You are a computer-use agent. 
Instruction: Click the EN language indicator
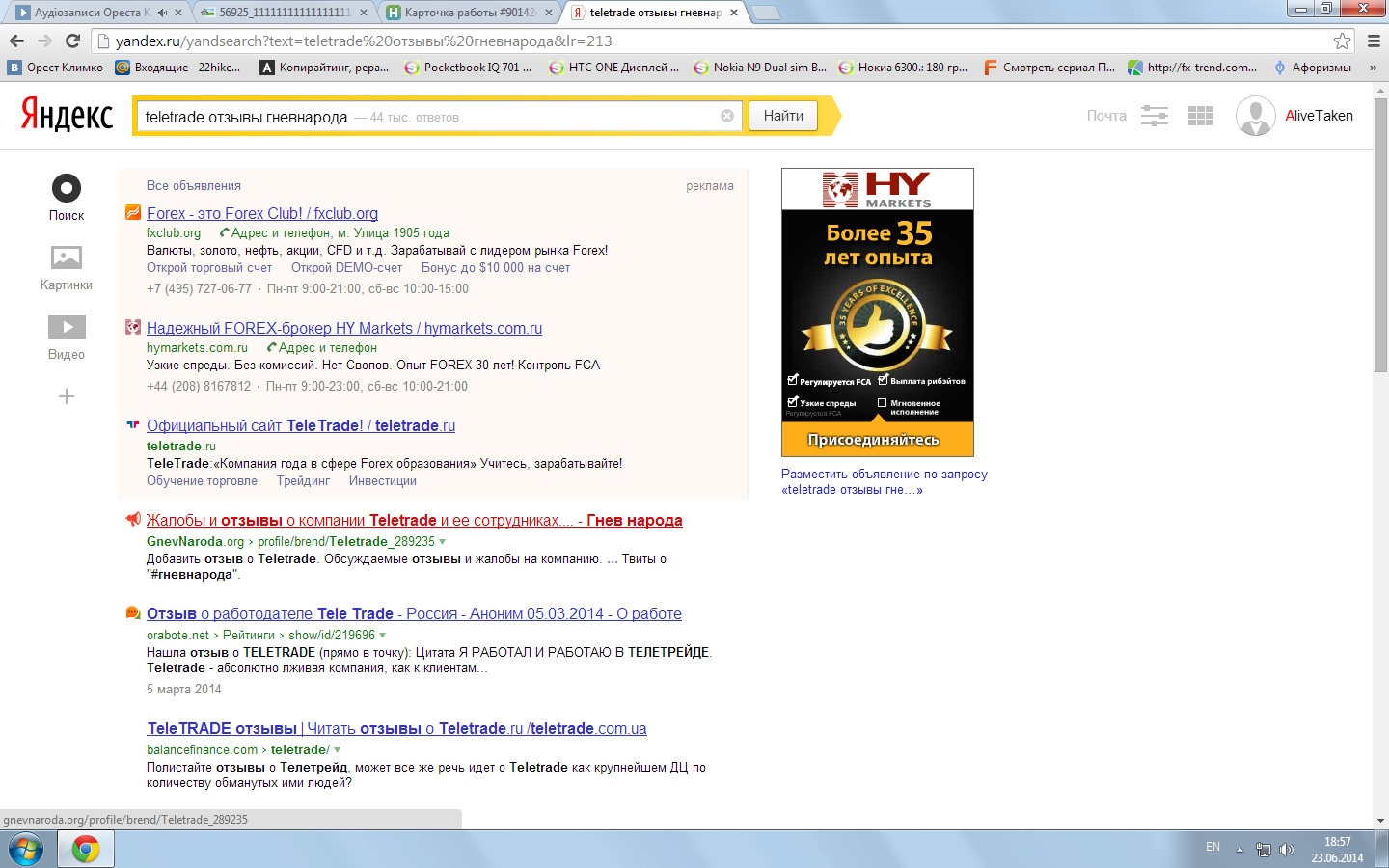[1212, 847]
